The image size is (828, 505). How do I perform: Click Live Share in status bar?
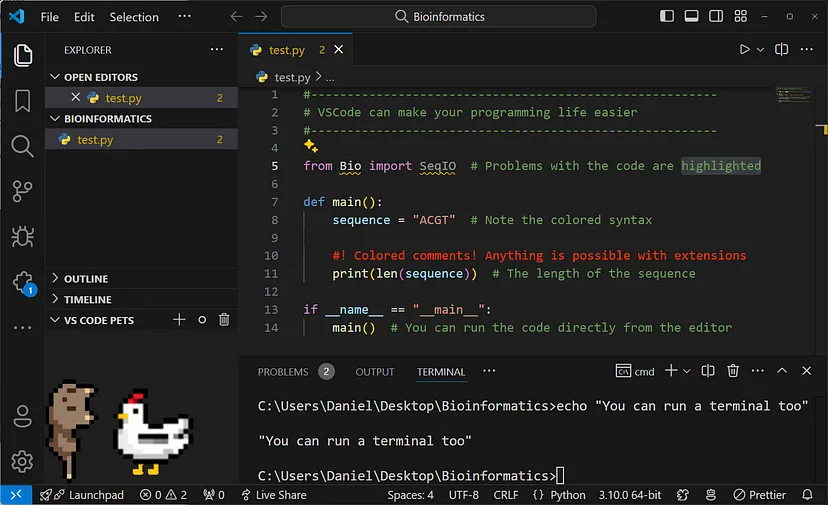coord(272,495)
